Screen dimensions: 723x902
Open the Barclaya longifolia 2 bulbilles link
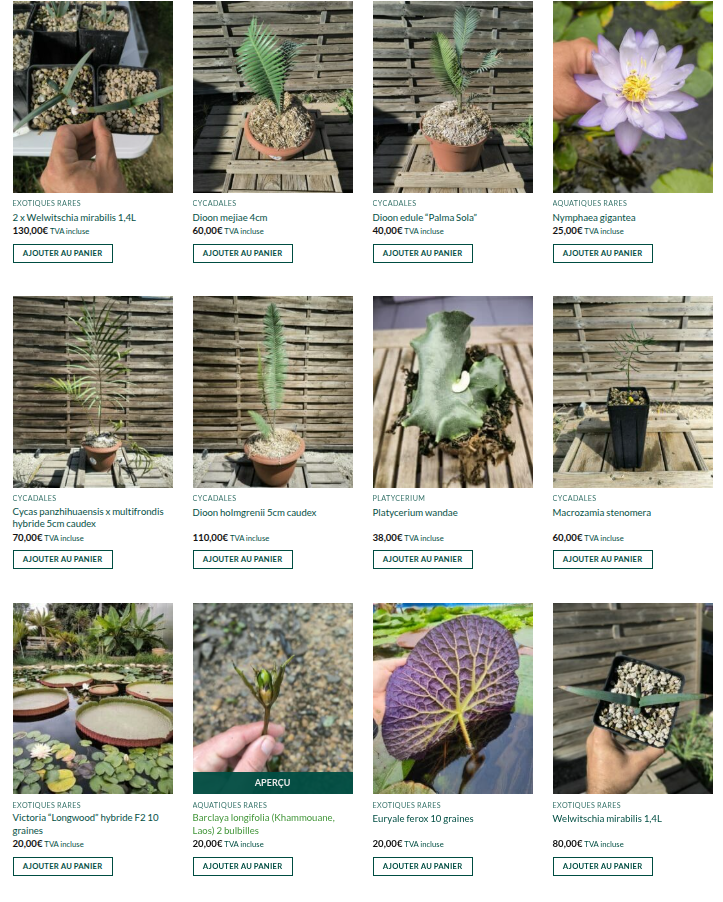click(x=263, y=824)
